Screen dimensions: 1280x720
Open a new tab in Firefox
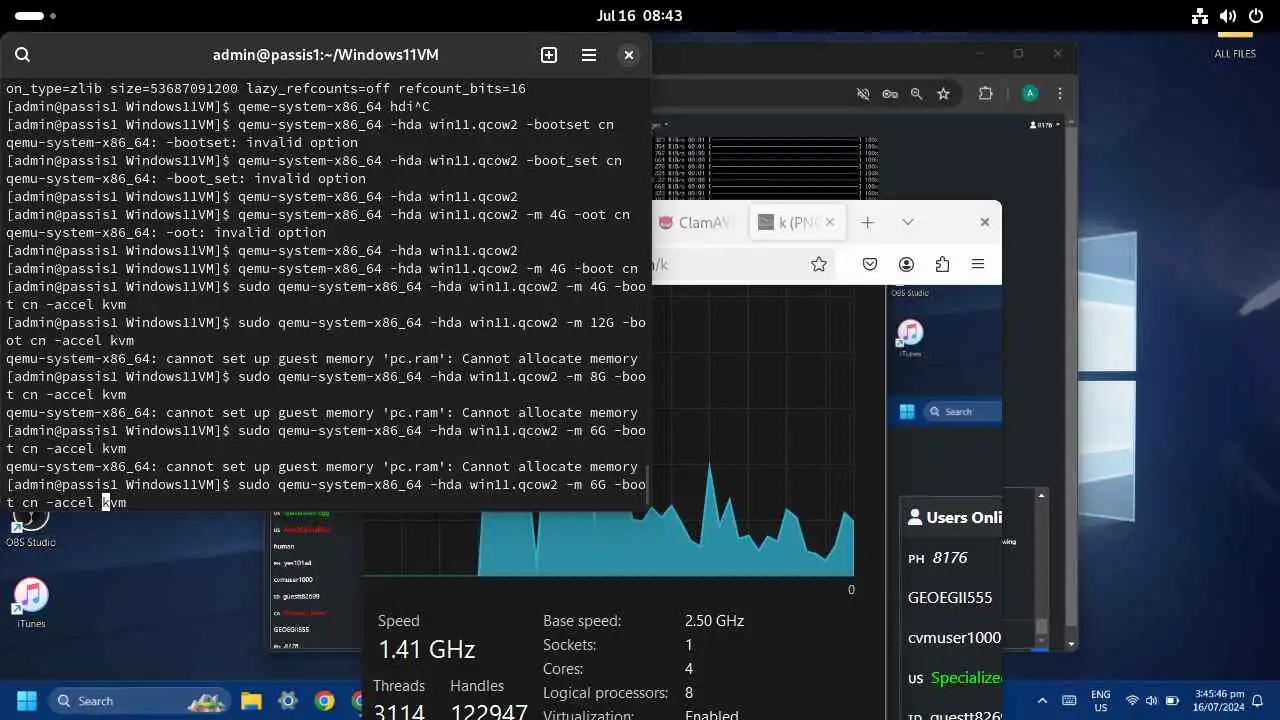click(868, 222)
